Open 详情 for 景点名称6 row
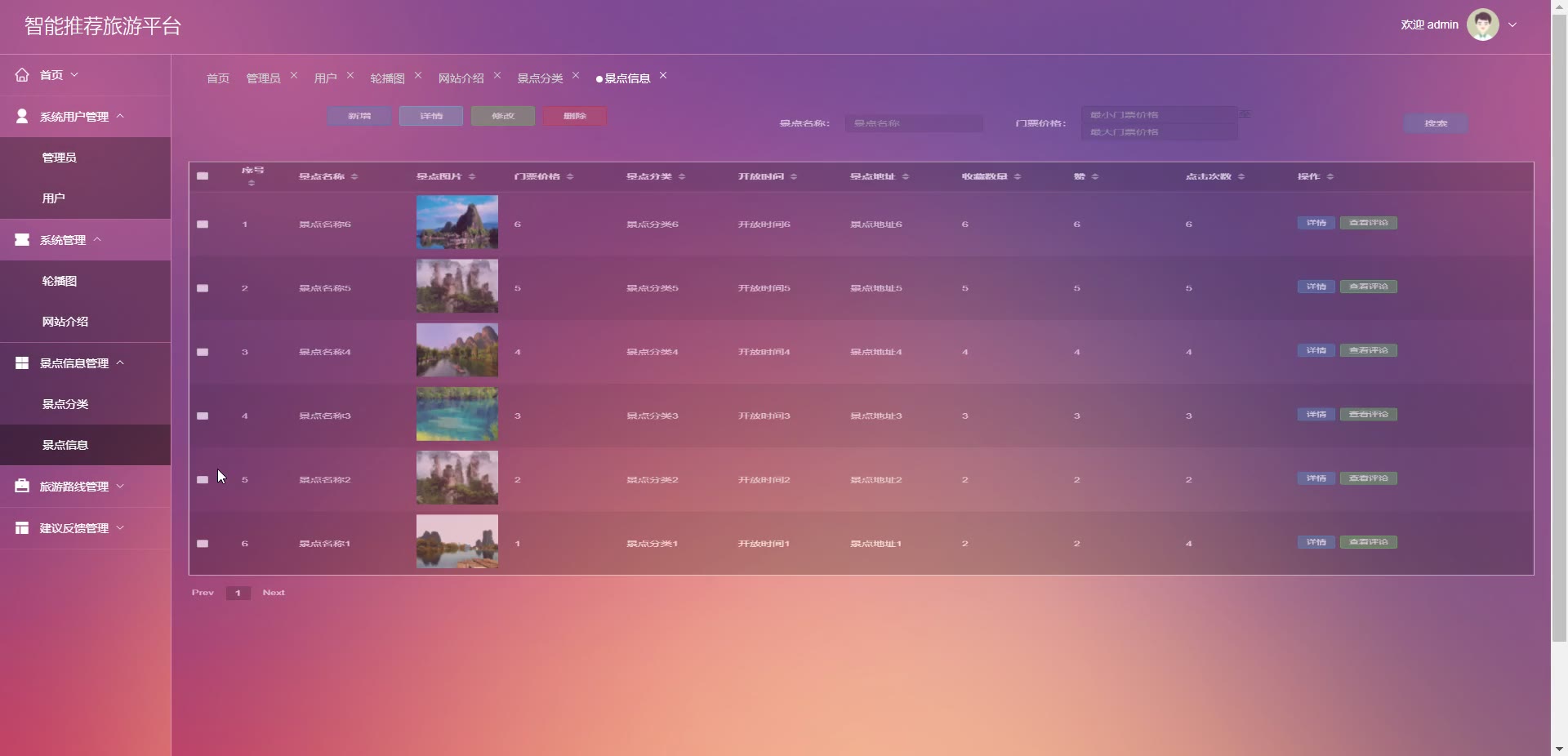 (x=1316, y=223)
